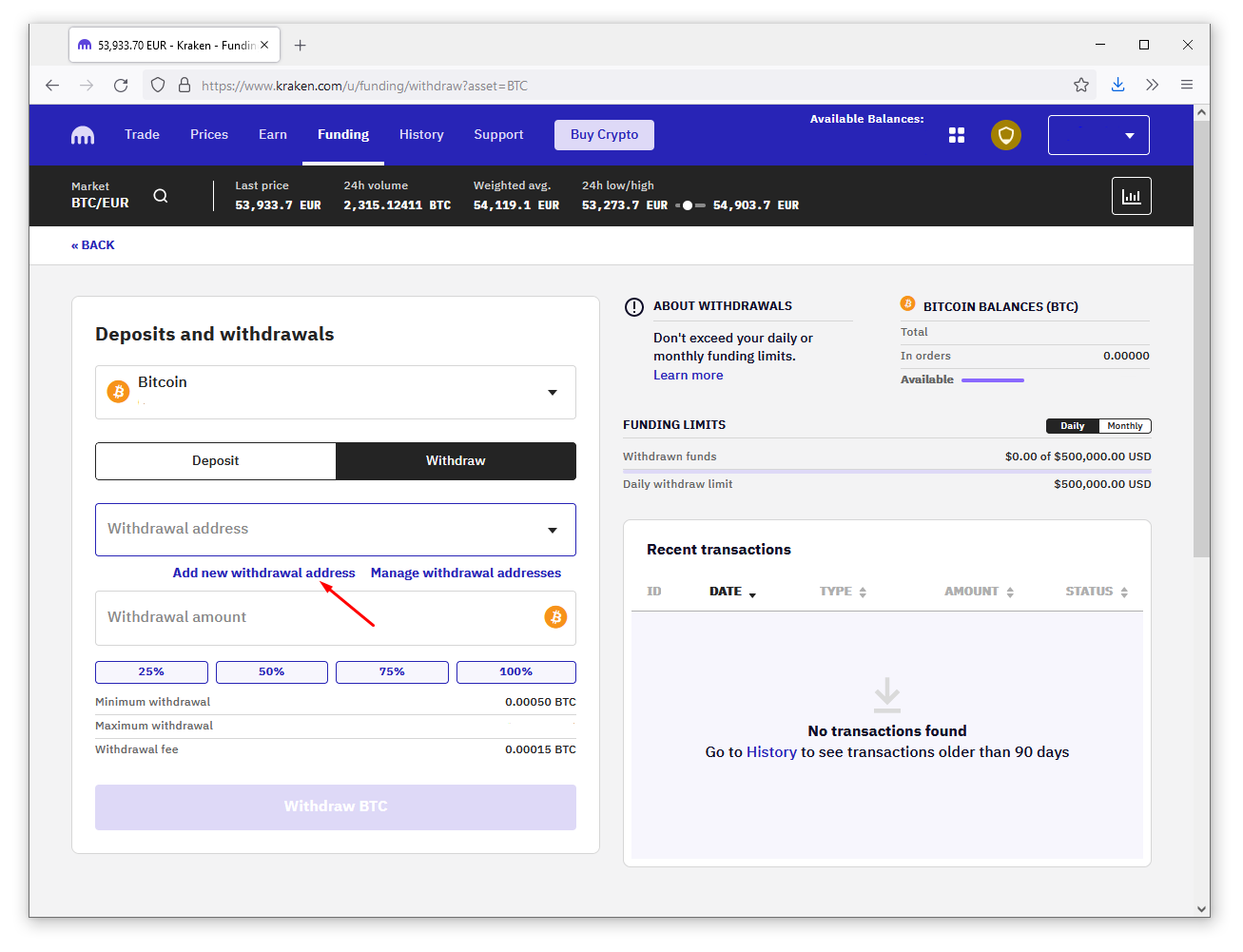Set the withdrawal amount to 25%
The width and height of the screenshot is (1243, 952).
click(x=151, y=672)
